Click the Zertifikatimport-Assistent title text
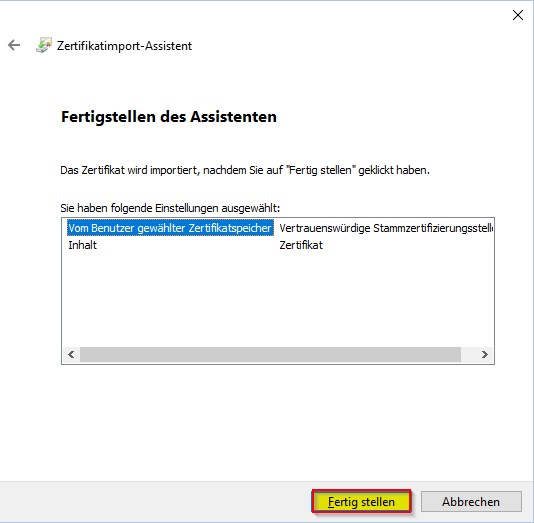 click(124, 46)
